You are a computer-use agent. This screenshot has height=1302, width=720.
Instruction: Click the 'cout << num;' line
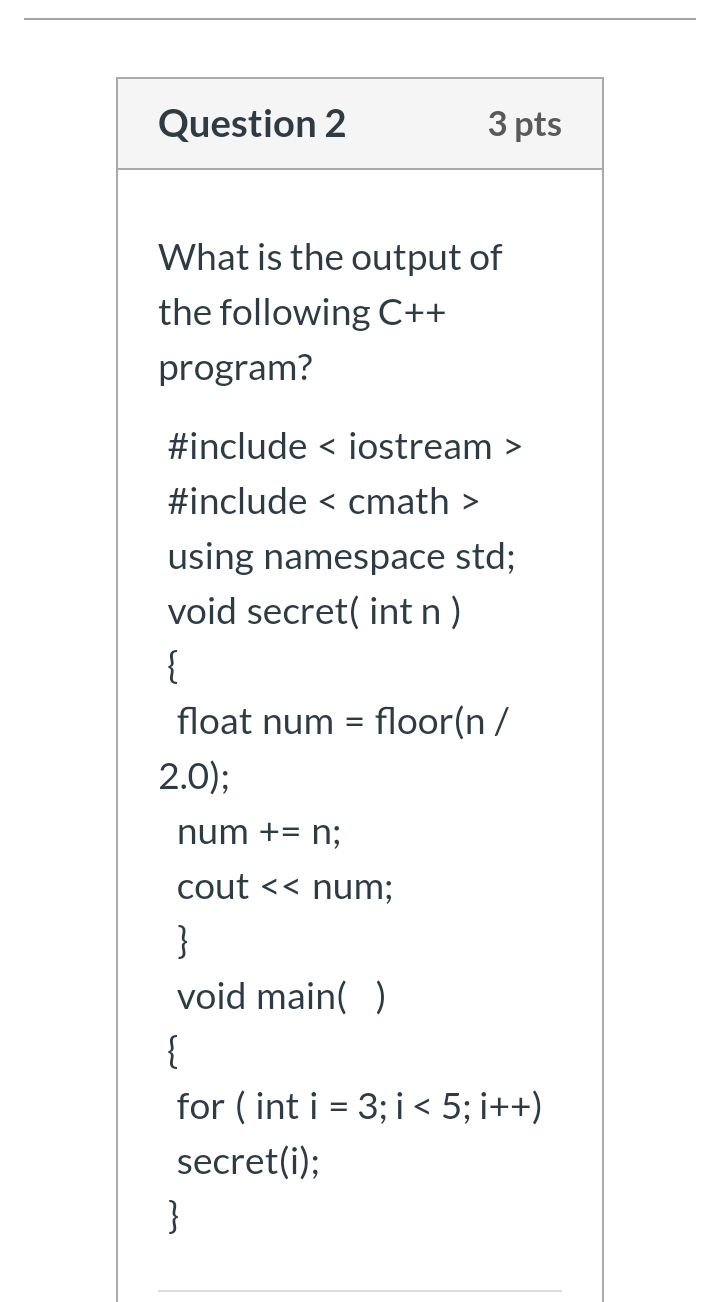[x=285, y=886]
